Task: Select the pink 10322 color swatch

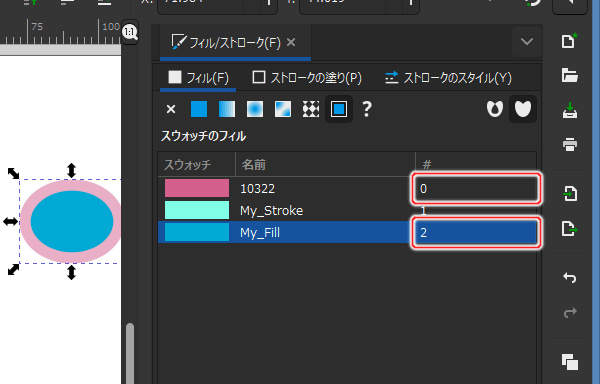Action: 197,188
